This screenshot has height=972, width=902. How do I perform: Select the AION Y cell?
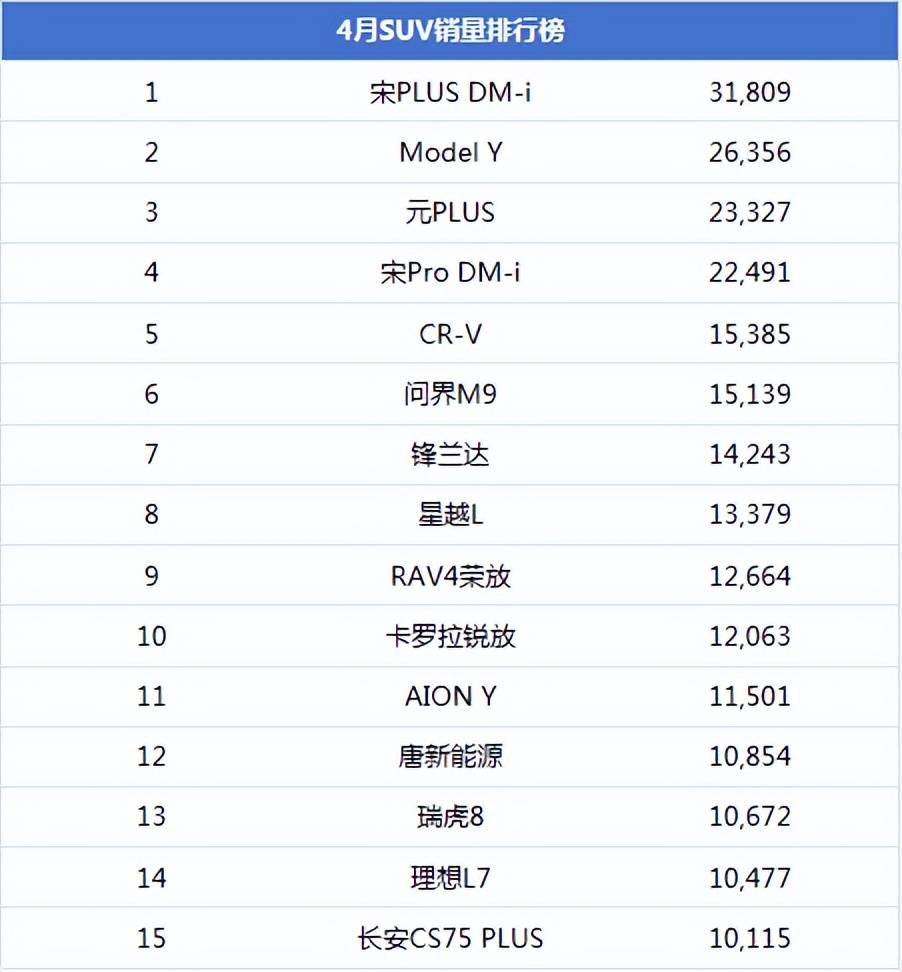click(x=450, y=696)
